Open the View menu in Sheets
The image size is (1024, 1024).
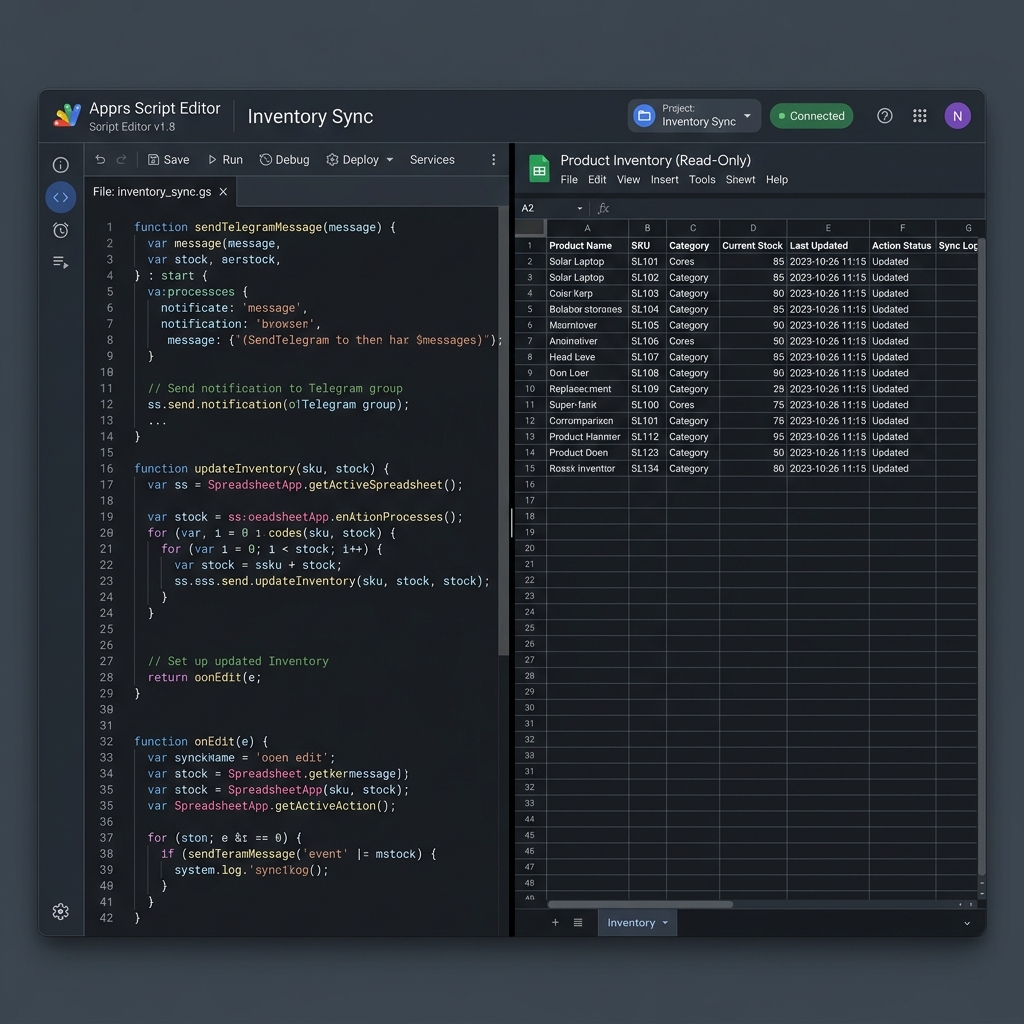pyautogui.click(x=628, y=180)
